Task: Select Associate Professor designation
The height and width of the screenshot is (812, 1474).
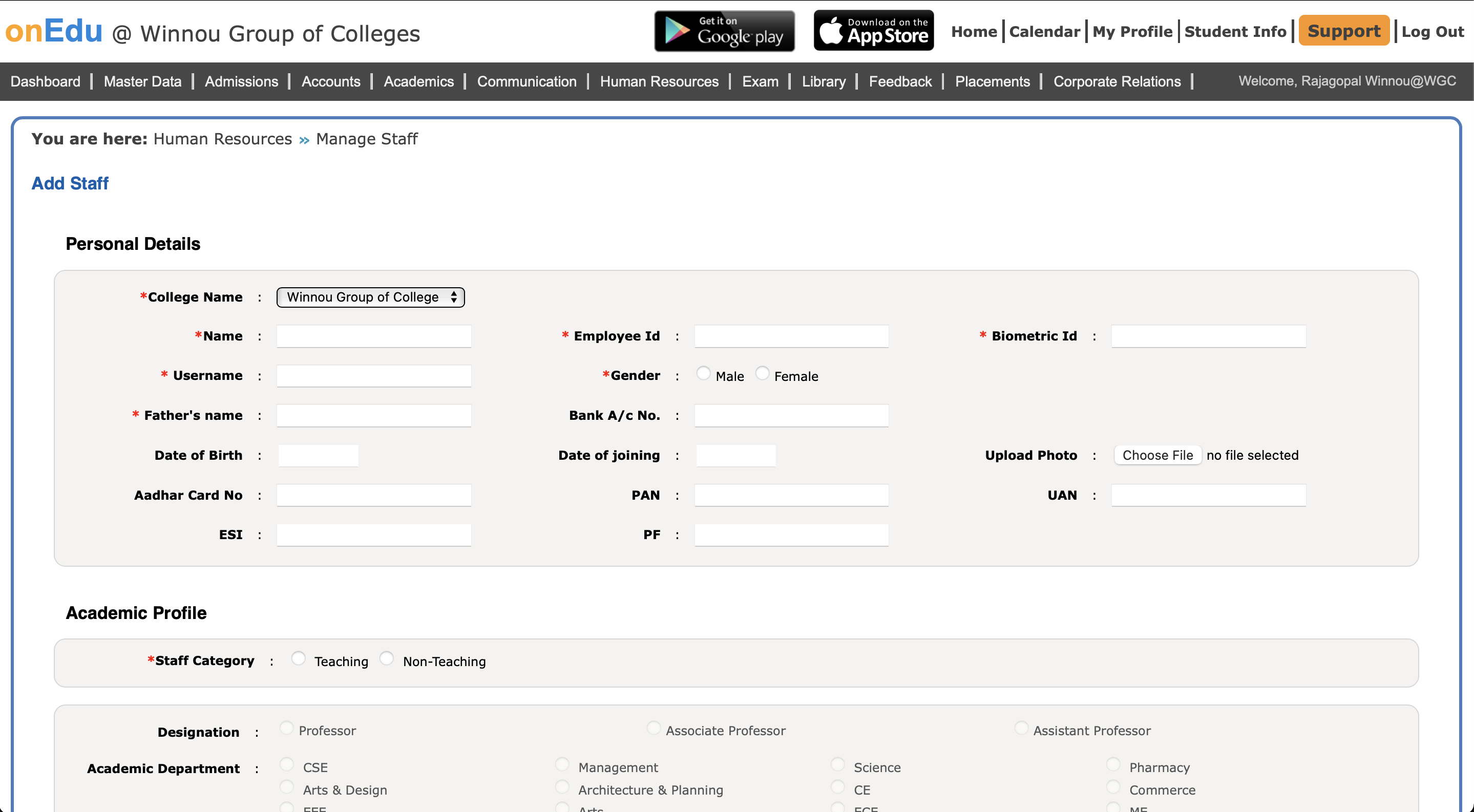Action: click(x=654, y=729)
